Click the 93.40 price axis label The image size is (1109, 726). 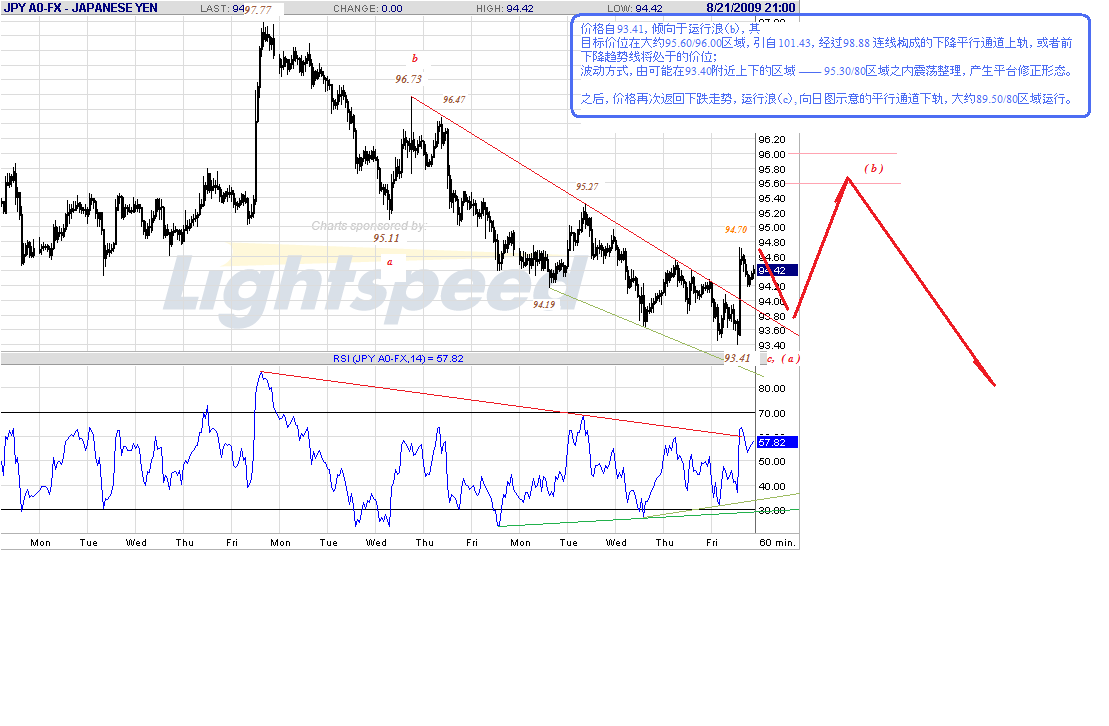pos(772,345)
